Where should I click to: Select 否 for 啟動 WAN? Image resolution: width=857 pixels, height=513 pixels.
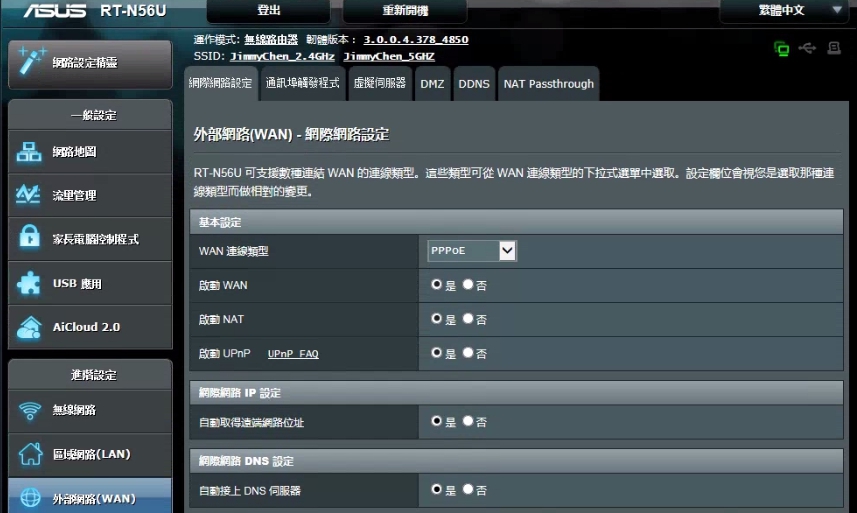[x=468, y=284]
